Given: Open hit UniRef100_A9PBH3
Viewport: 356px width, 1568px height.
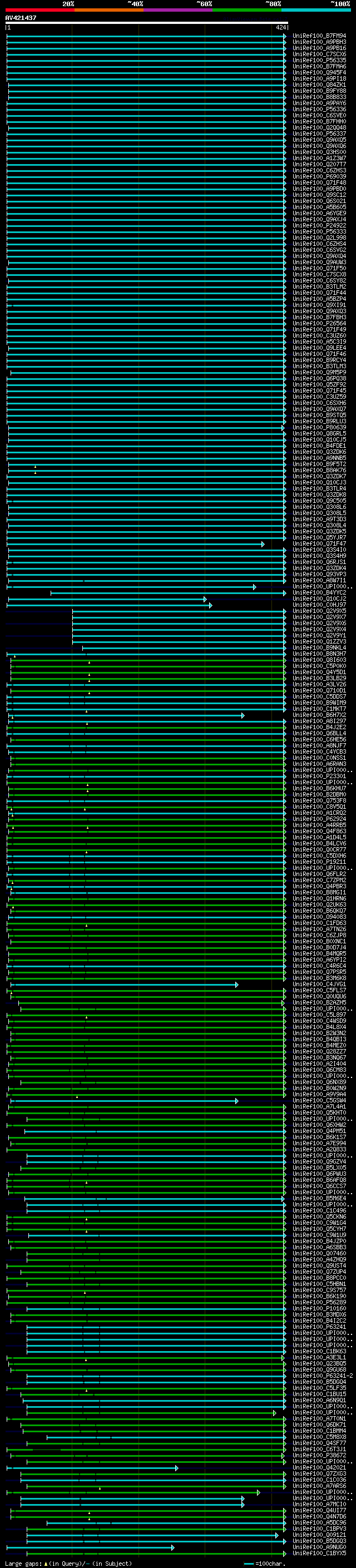Looking at the screenshot, I should pyautogui.click(x=319, y=42).
